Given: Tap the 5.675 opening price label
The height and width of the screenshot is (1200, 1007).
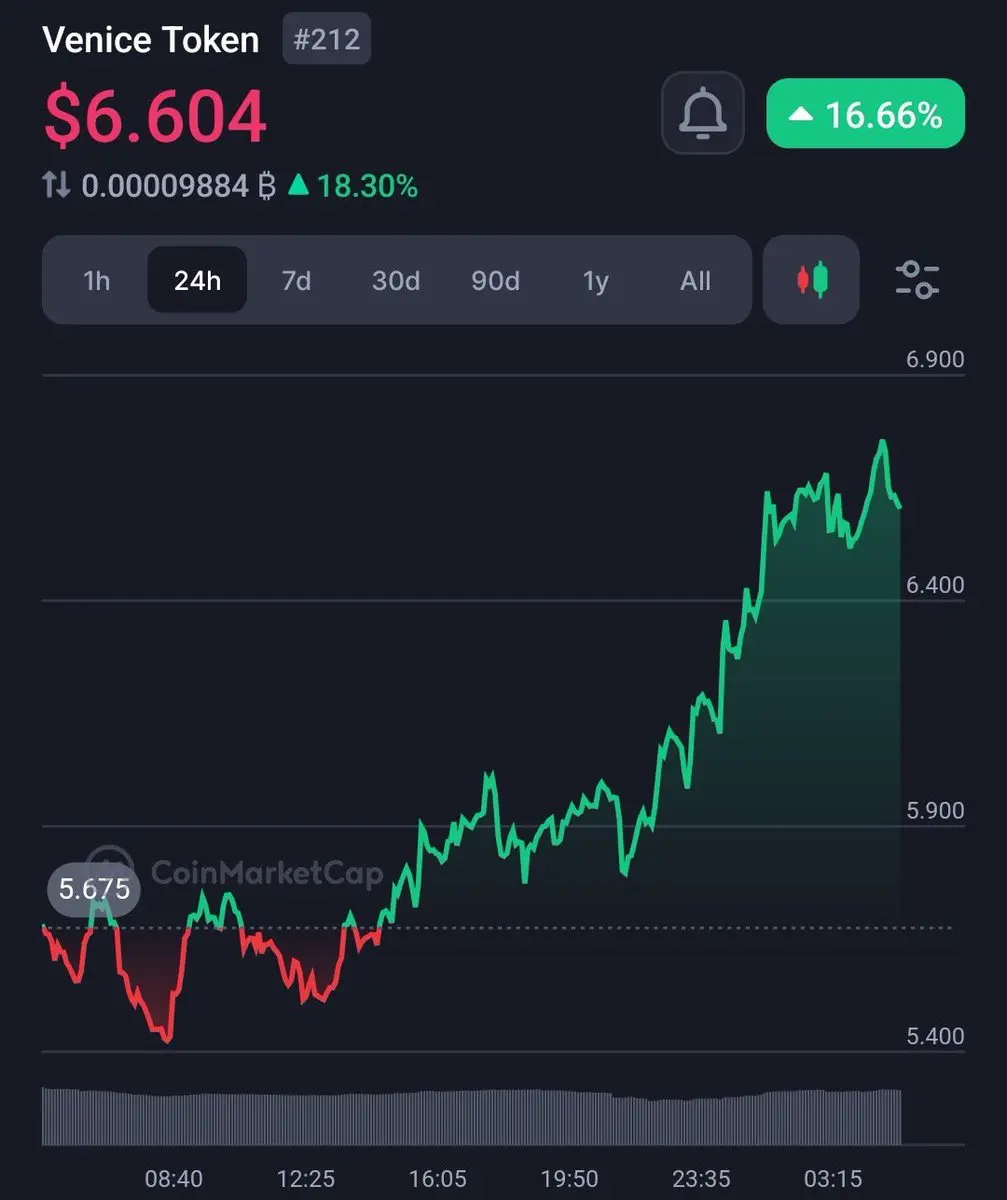Looking at the screenshot, I should click(x=94, y=888).
